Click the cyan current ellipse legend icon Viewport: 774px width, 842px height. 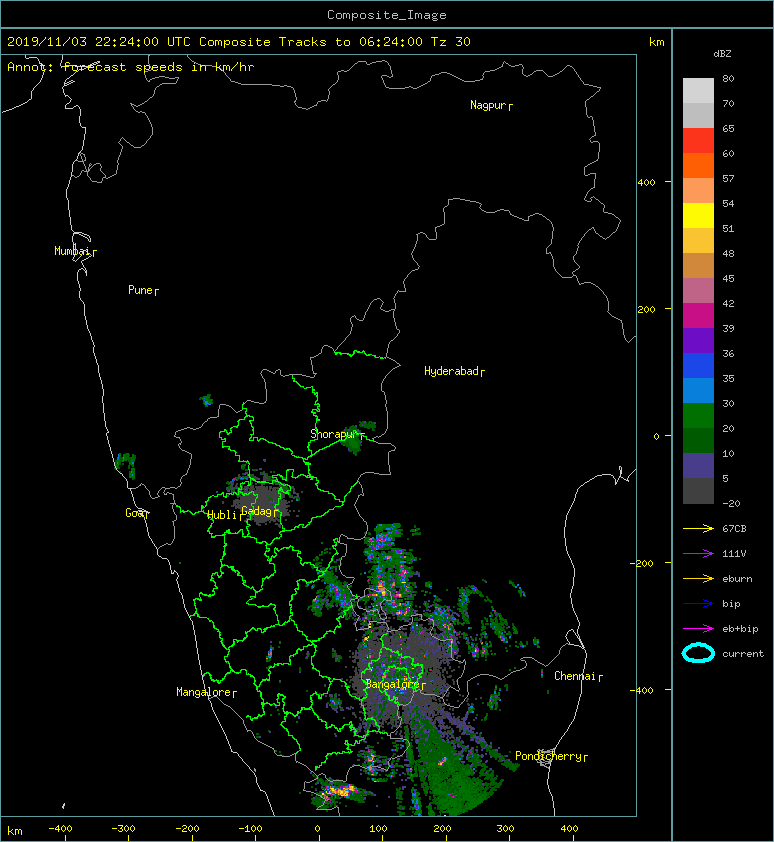[x=698, y=653]
